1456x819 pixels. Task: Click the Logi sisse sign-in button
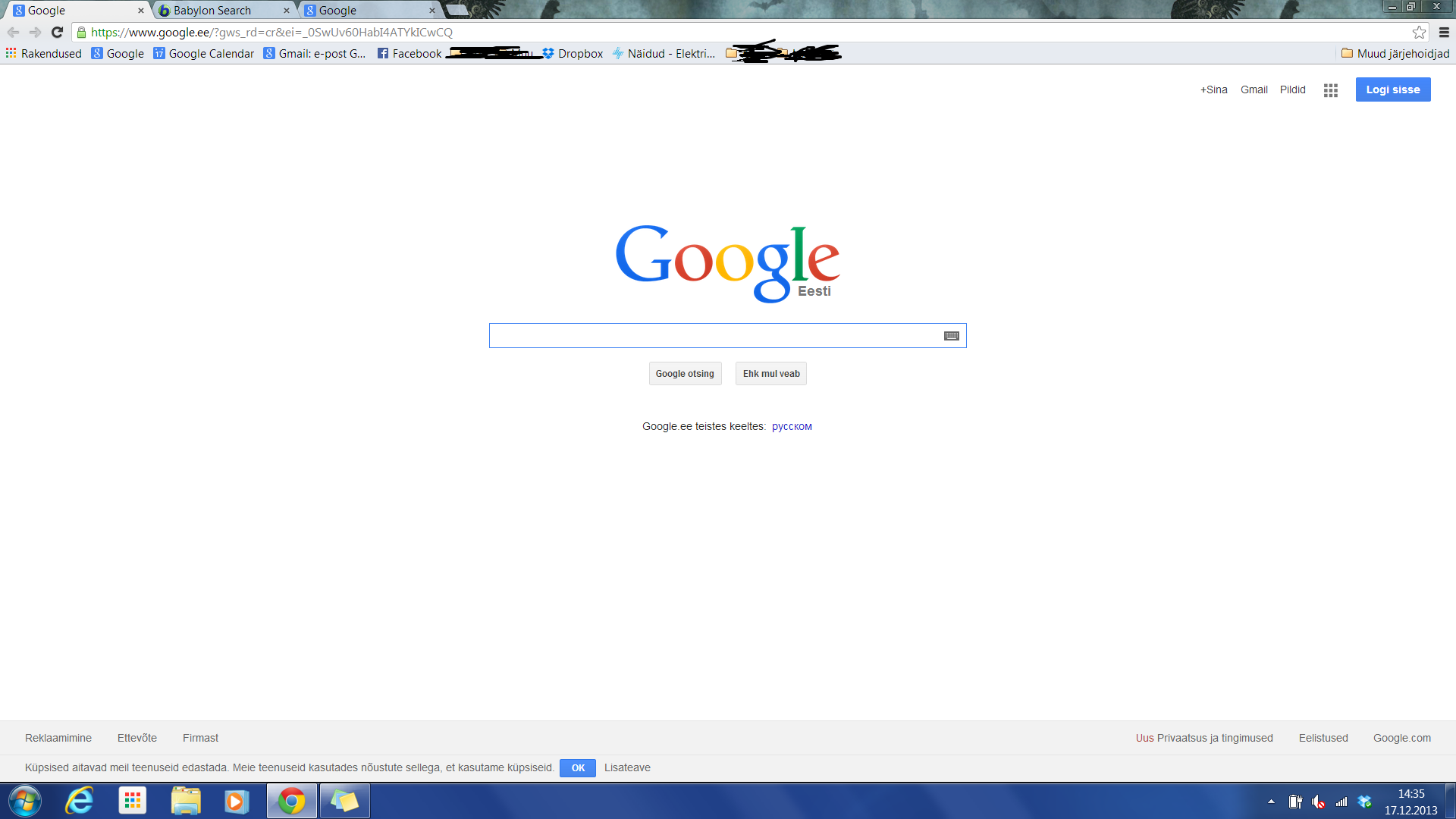coord(1393,89)
